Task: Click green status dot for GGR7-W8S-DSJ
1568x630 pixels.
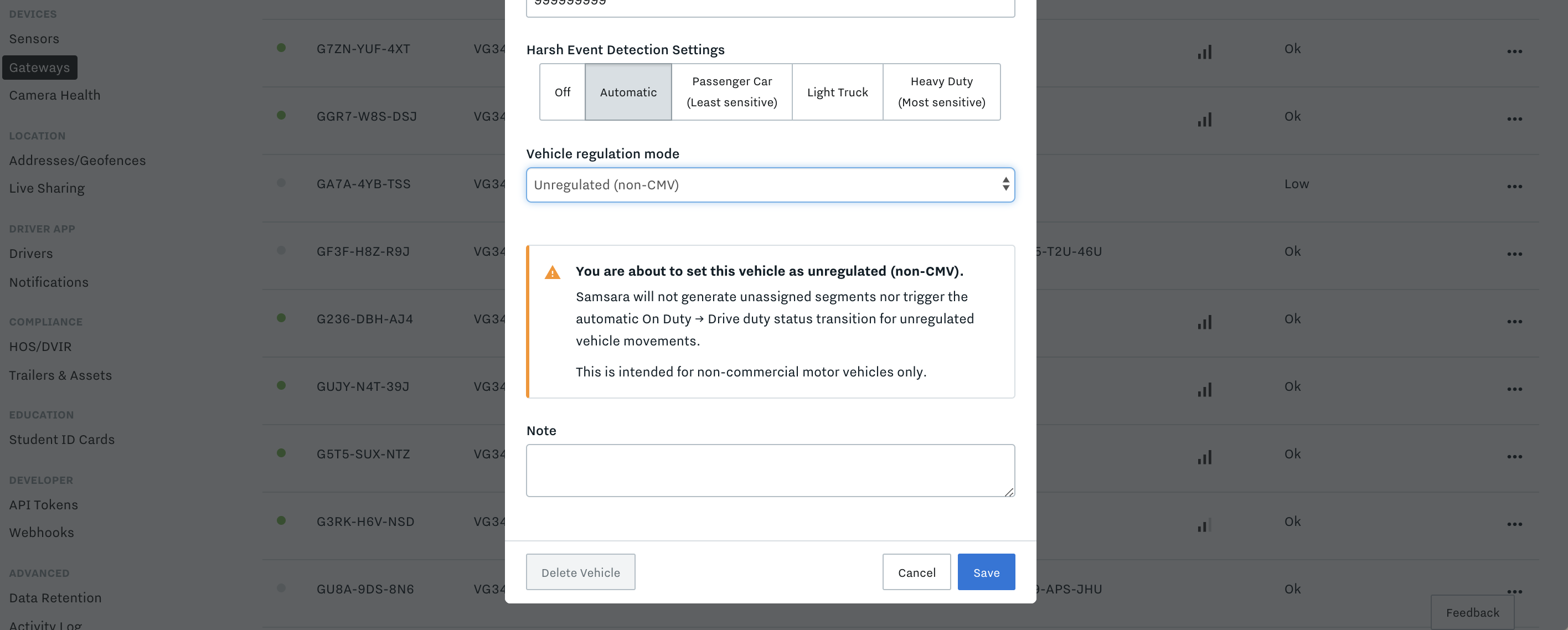Action: point(281,115)
